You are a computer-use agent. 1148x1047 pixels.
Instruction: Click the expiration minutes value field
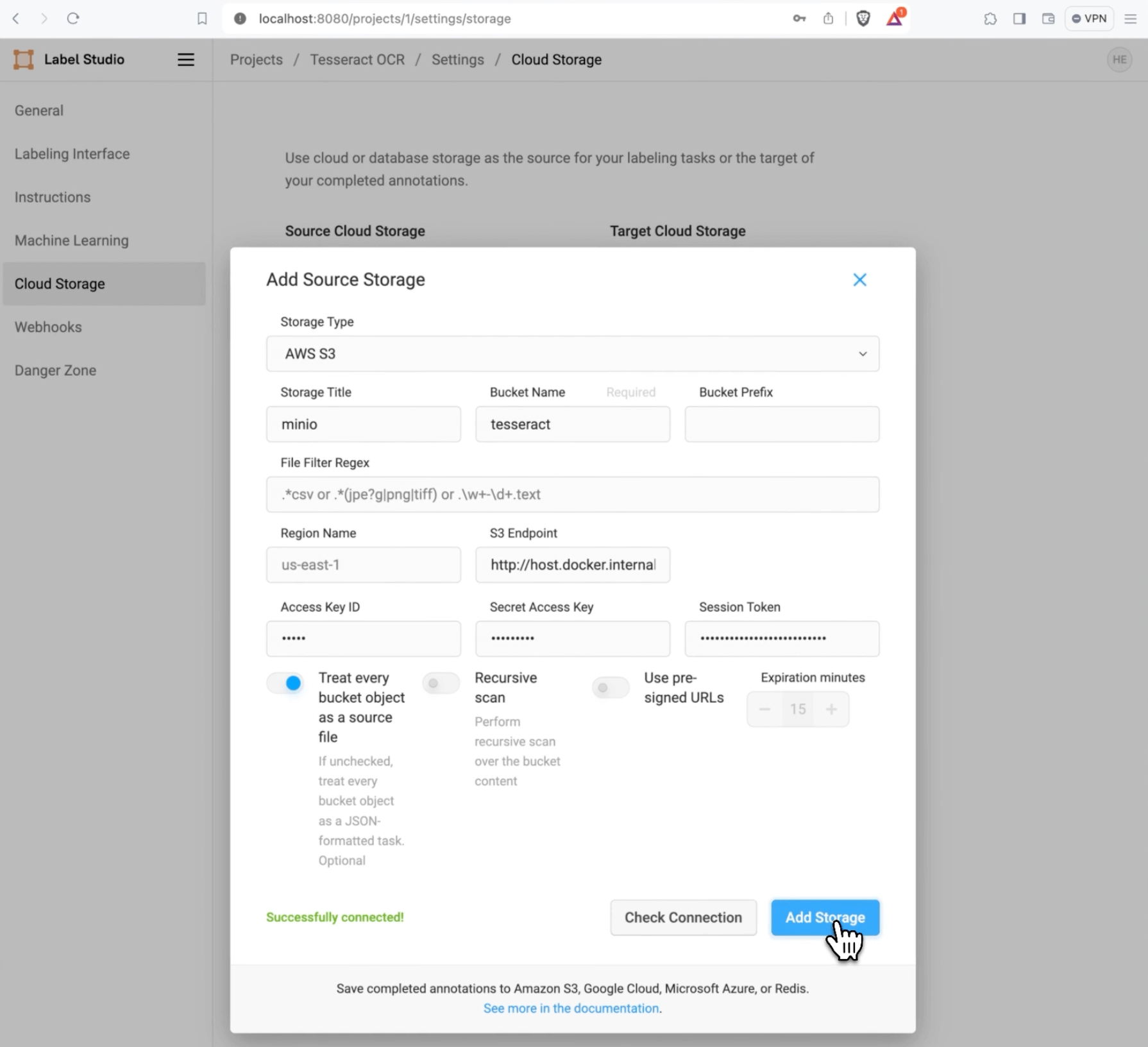coord(798,709)
